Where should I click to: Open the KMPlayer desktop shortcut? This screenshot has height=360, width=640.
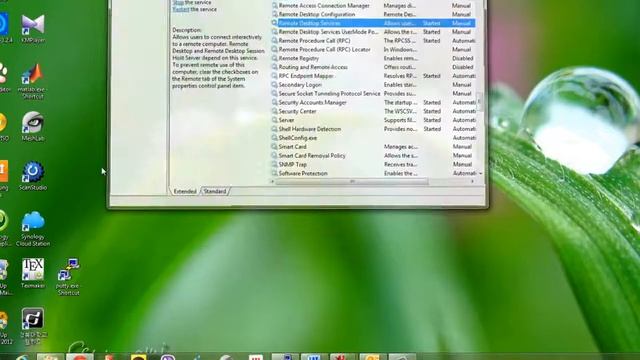coord(33,28)
